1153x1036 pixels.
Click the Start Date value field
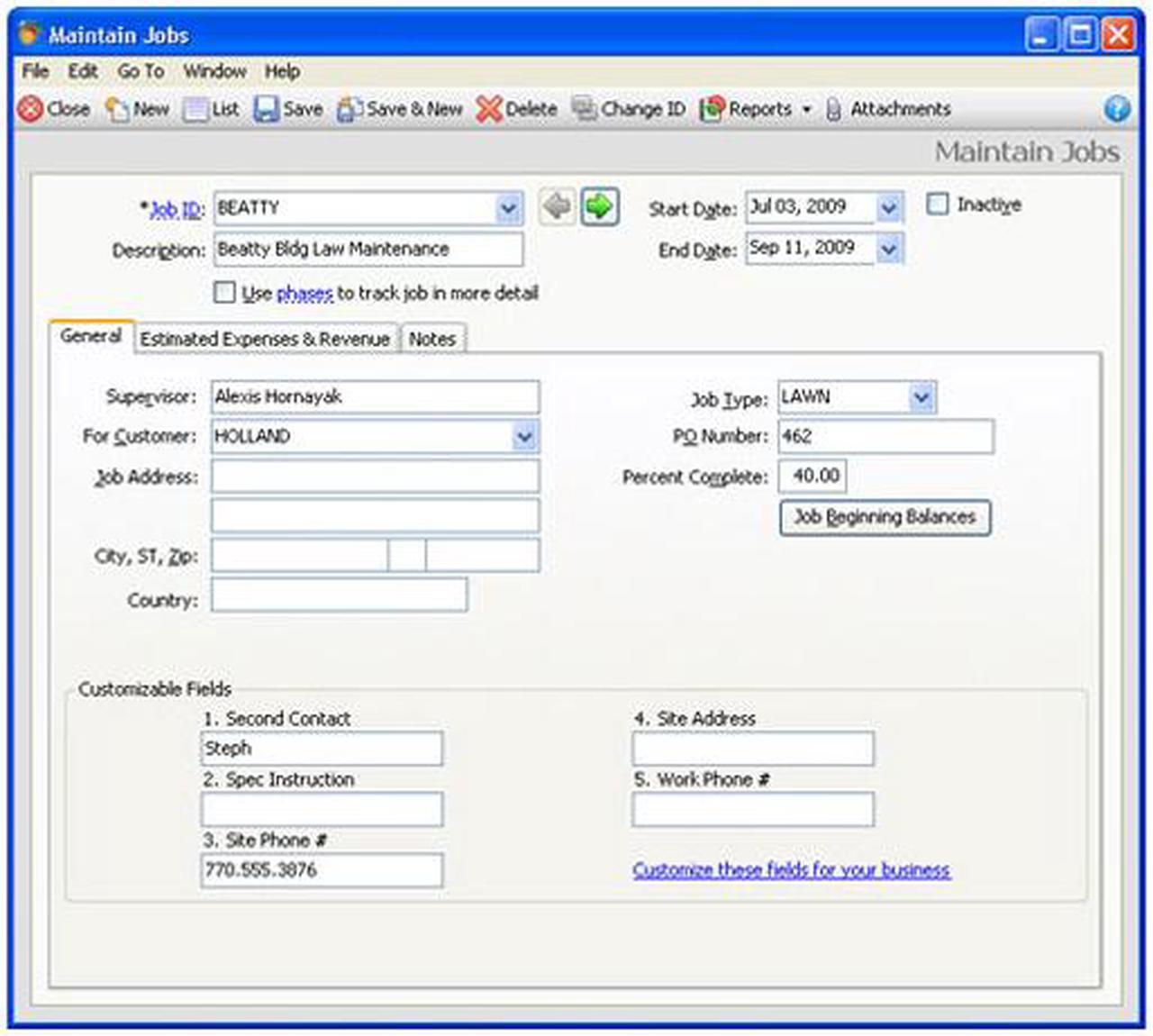pos(811,207)
